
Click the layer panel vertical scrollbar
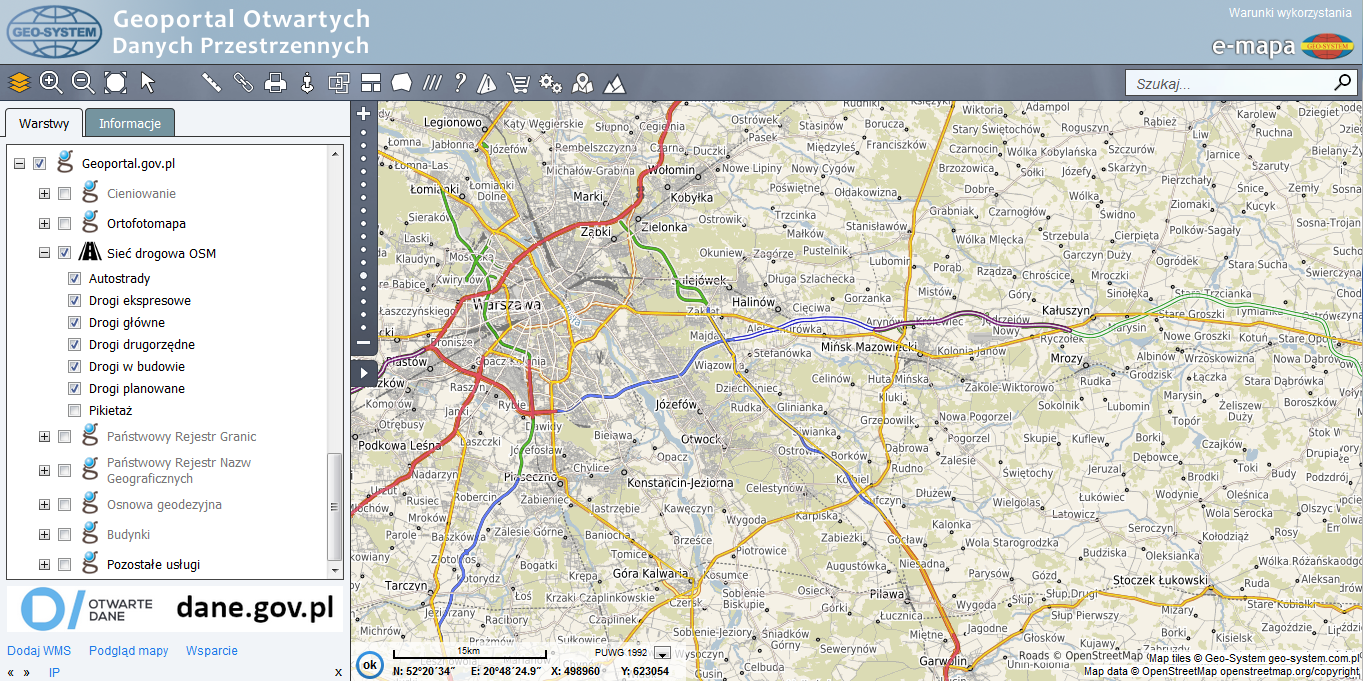click(335, 505)
